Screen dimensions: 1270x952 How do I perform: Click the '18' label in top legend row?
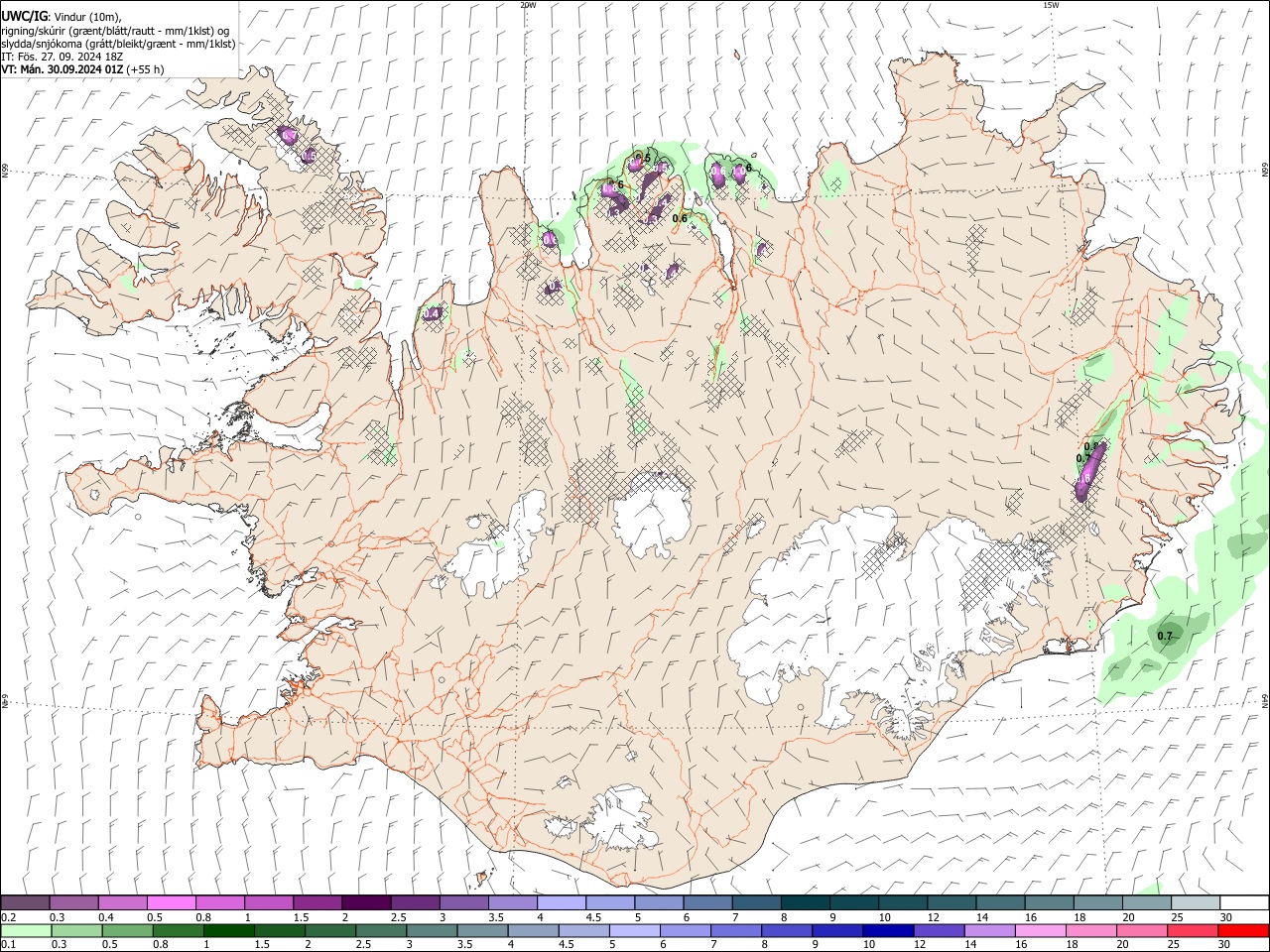1079,917
